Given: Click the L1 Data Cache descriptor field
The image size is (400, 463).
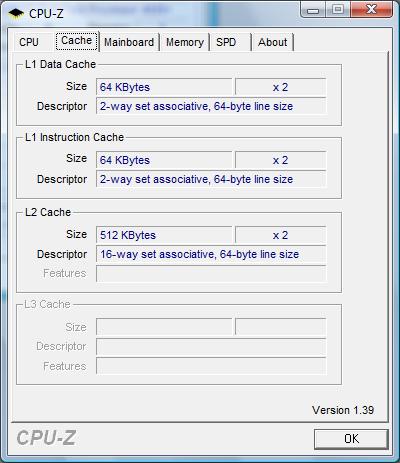Looking at the screenshot, I should 211,106.
